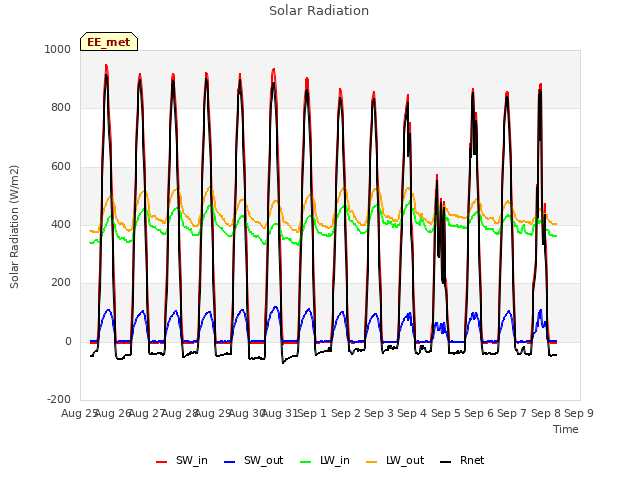Click the red SW_in legend swatch
This screenshot has height=480, width=640.
pos(162,462)
